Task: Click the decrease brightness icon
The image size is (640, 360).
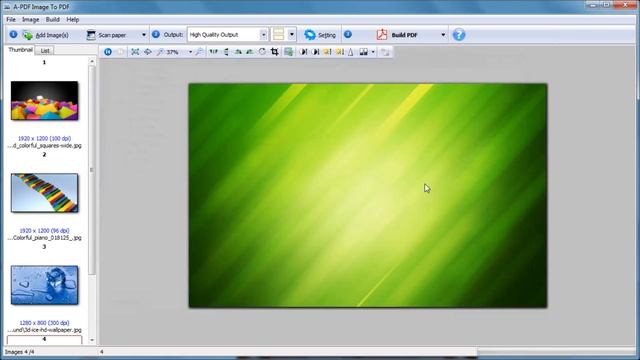Action: [x=339, y=52]
